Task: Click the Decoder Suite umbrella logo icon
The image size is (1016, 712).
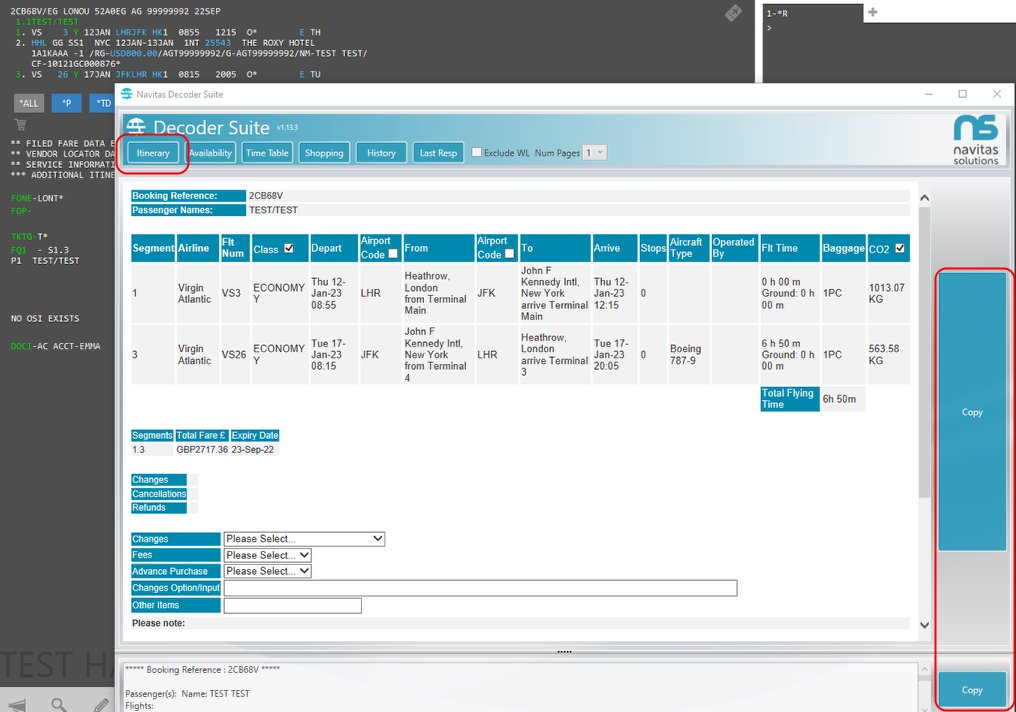Action: coord(136,126)
